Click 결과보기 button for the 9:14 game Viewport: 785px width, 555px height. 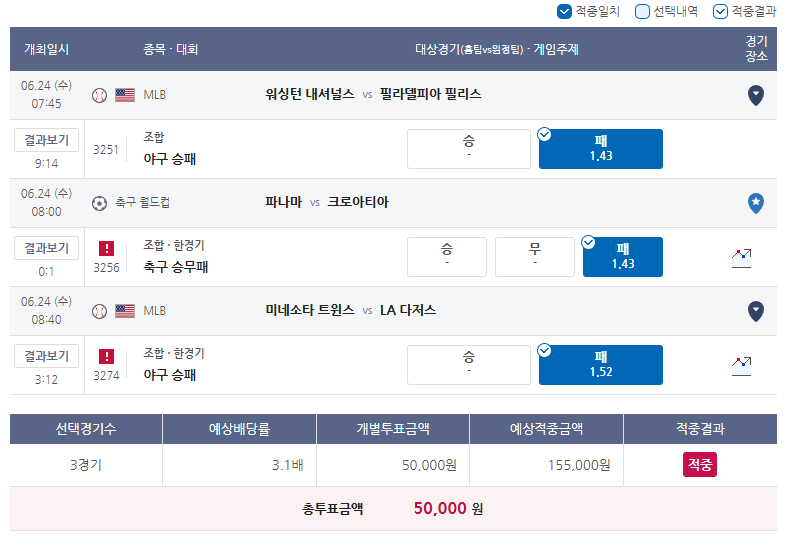[x=46, y=140]
